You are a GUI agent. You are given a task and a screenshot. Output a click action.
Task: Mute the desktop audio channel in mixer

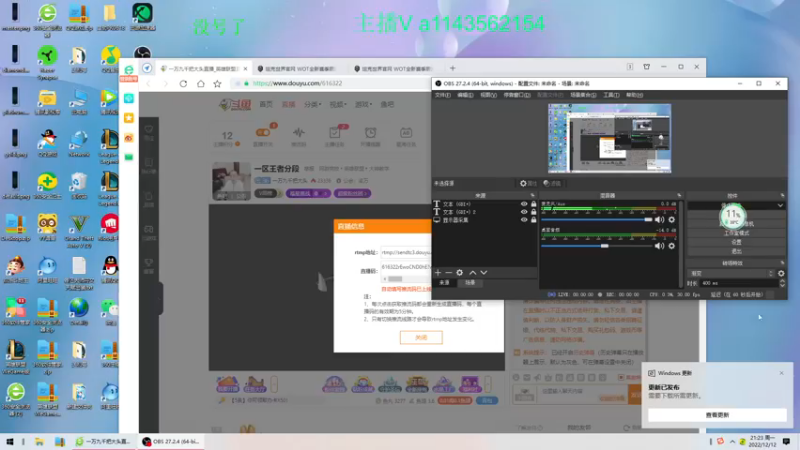tap(660, 246)
